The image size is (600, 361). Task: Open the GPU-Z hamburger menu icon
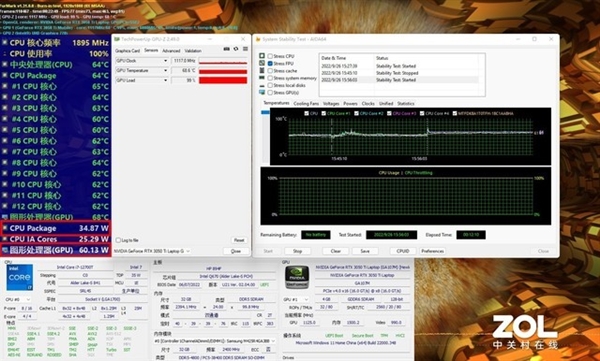(x=245, y=49)
